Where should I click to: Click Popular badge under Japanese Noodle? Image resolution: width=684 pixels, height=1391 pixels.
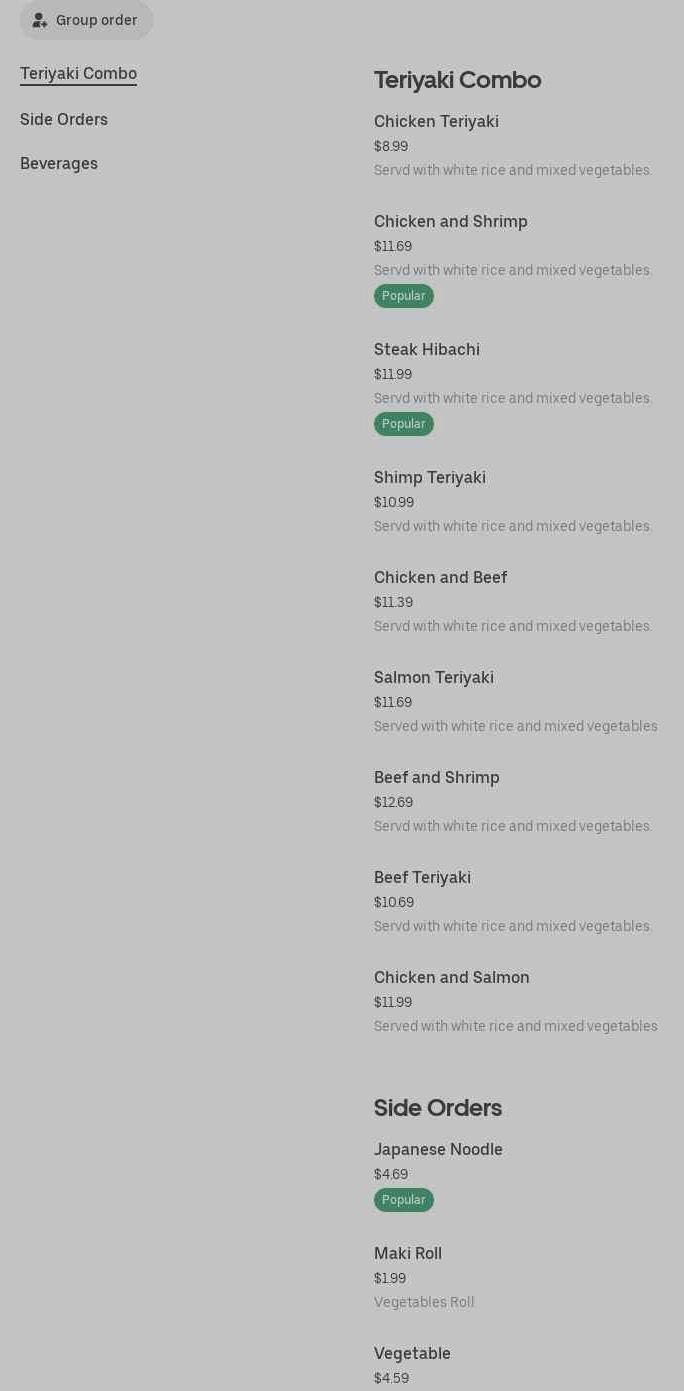point(404,1200)
